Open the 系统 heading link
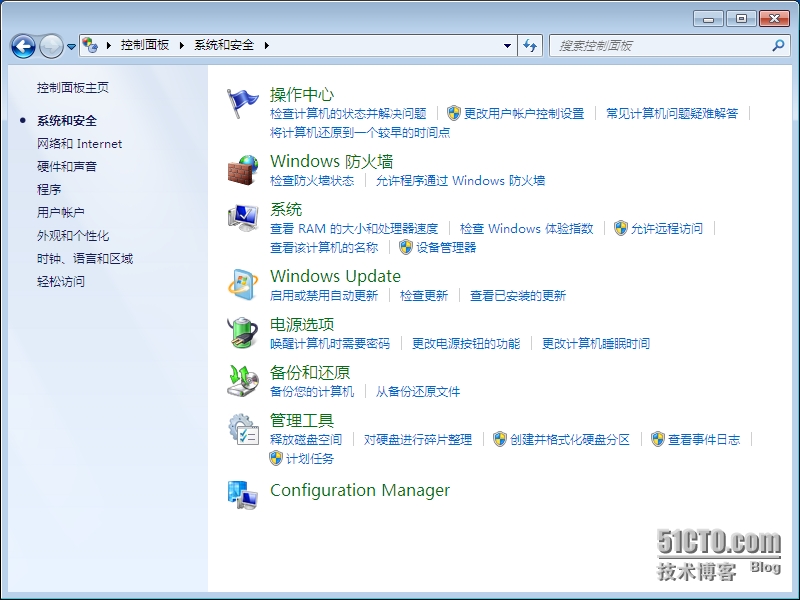This screenshot has height=600, width=800. (286, 209)
